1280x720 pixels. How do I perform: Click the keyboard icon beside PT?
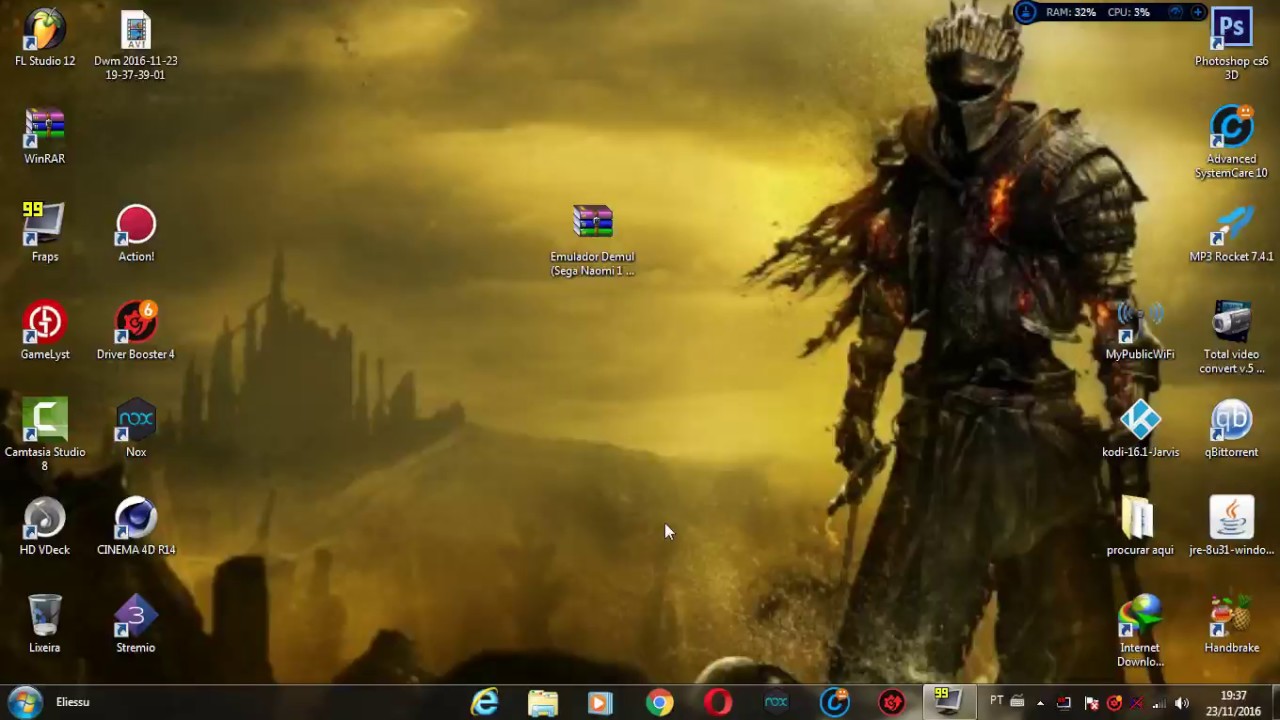[x=1017, y=701]
